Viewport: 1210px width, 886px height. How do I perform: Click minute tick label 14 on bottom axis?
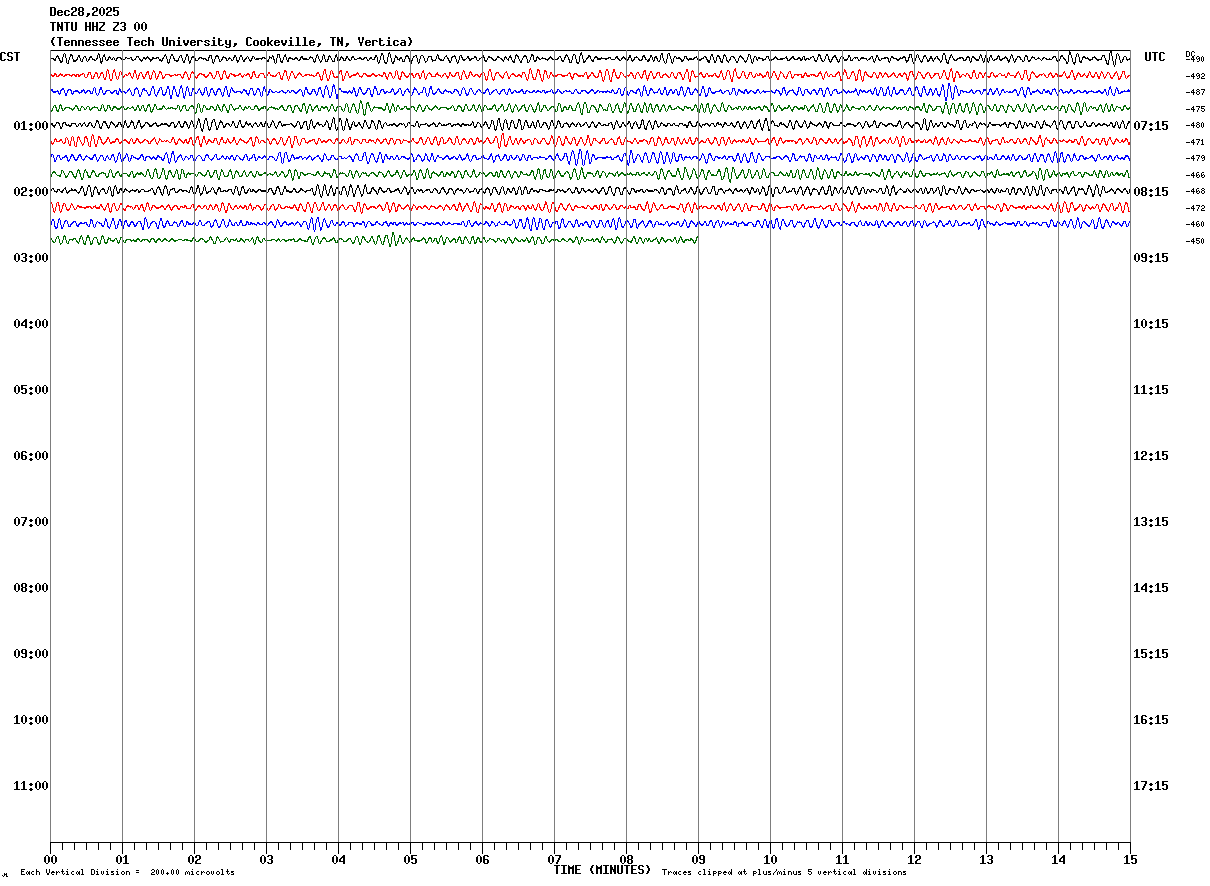[x=1058, y=860]
